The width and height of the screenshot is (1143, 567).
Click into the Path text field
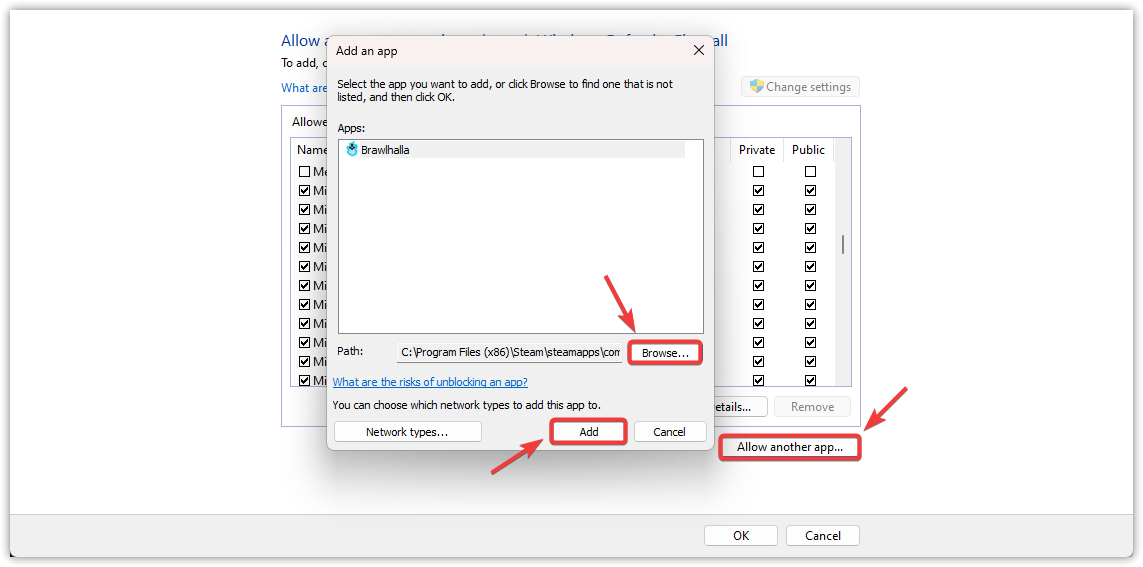coord(510,352)
